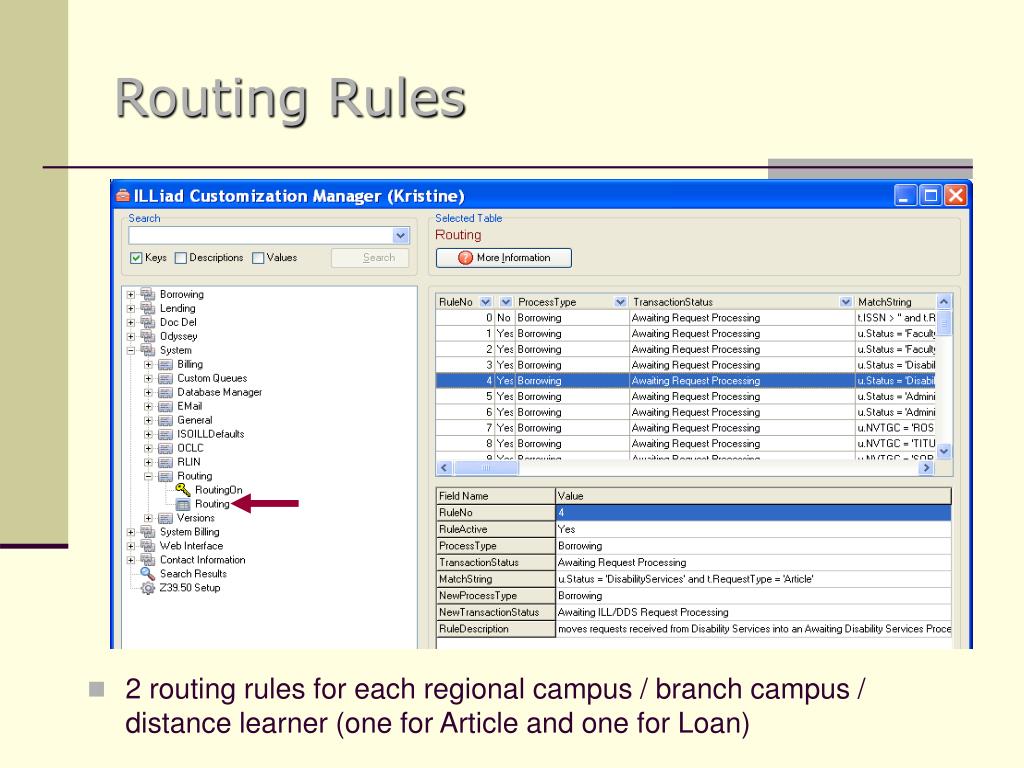The width and height of the screenshot is (1024, 768).
Task: Click the grid scroll-down arrow
Action: coord(944,451)
